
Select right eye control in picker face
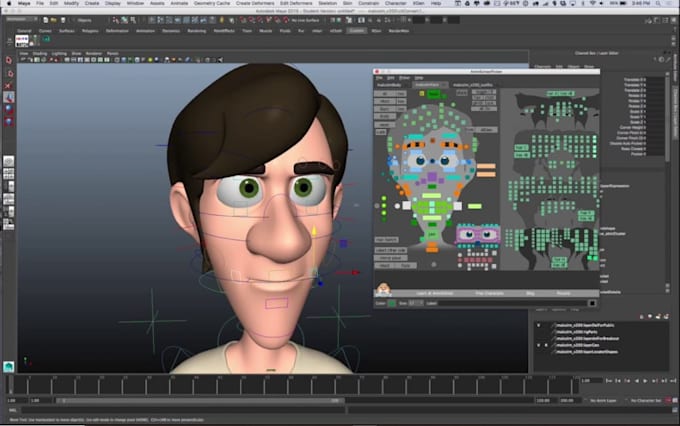tap(445, 161)
